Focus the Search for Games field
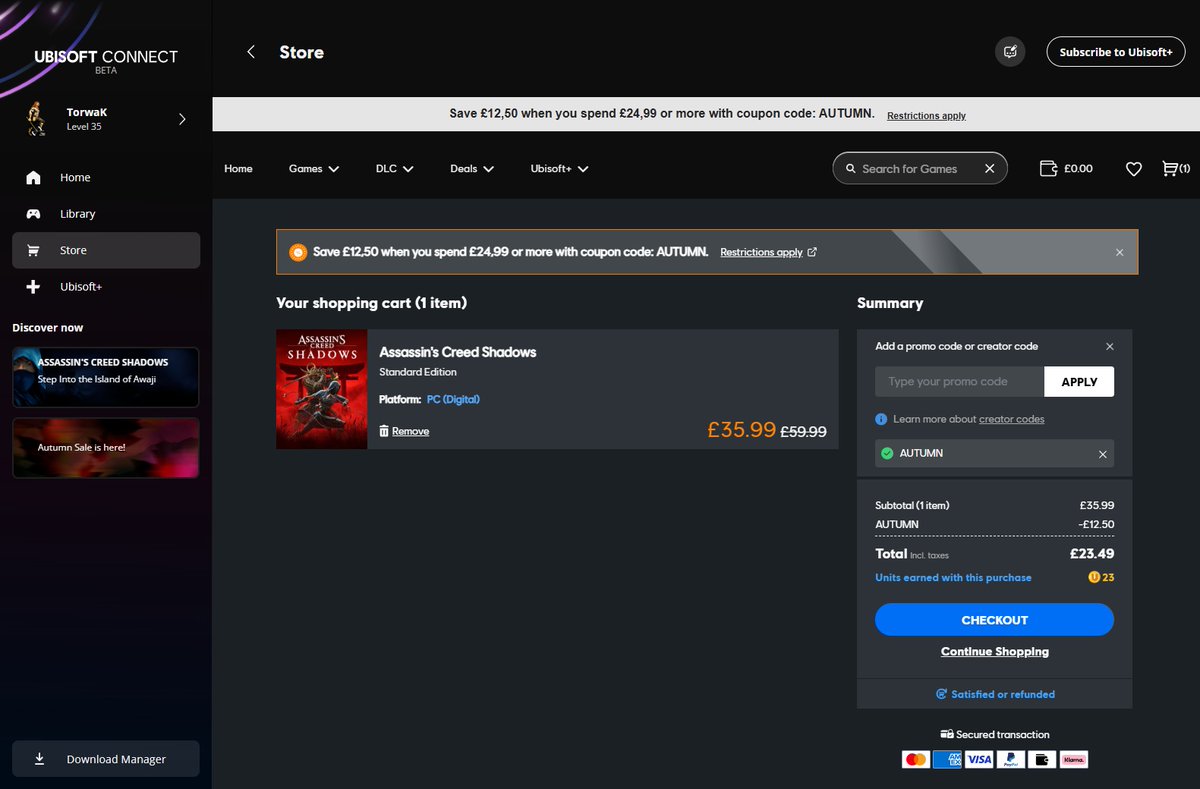Screen dimensions: 1200x789 point(919,169)
